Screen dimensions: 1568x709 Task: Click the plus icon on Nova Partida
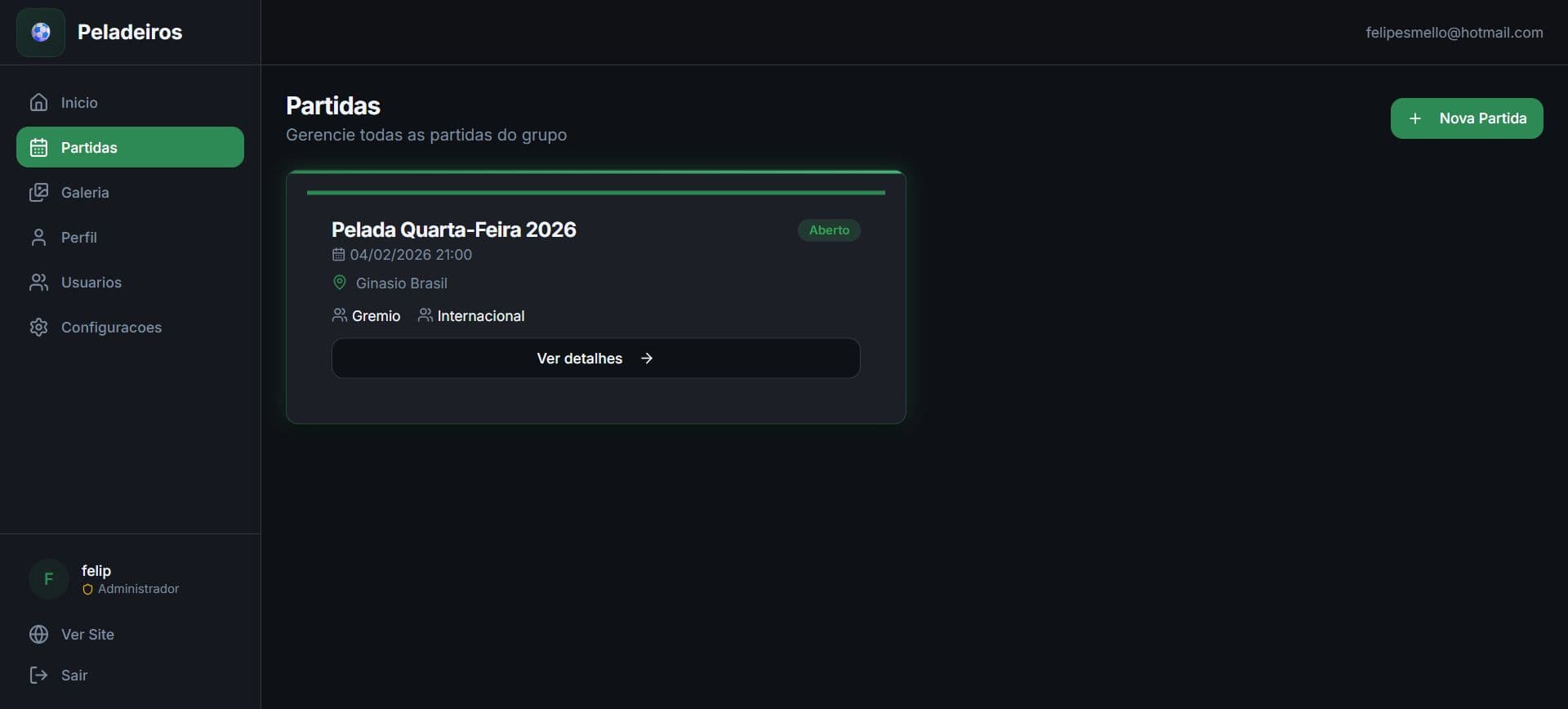coord(1415,118)
